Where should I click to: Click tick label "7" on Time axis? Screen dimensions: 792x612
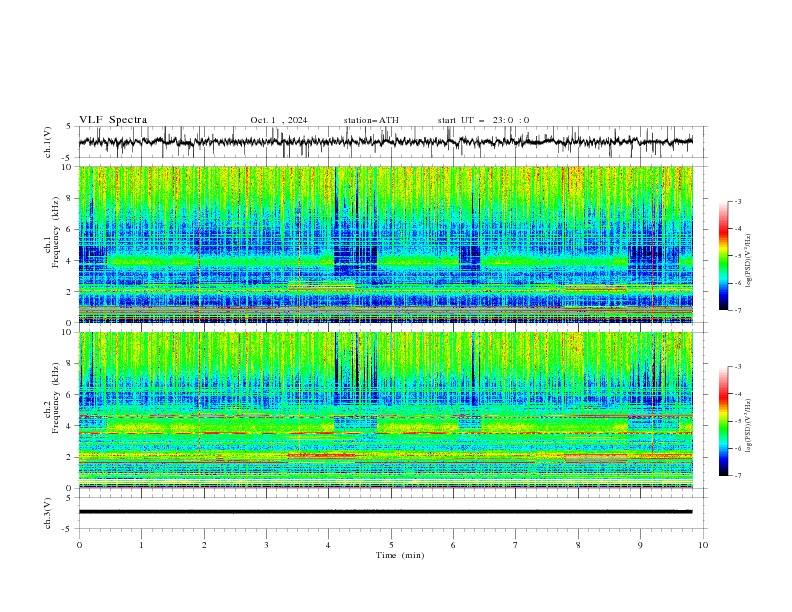(516, 545)
